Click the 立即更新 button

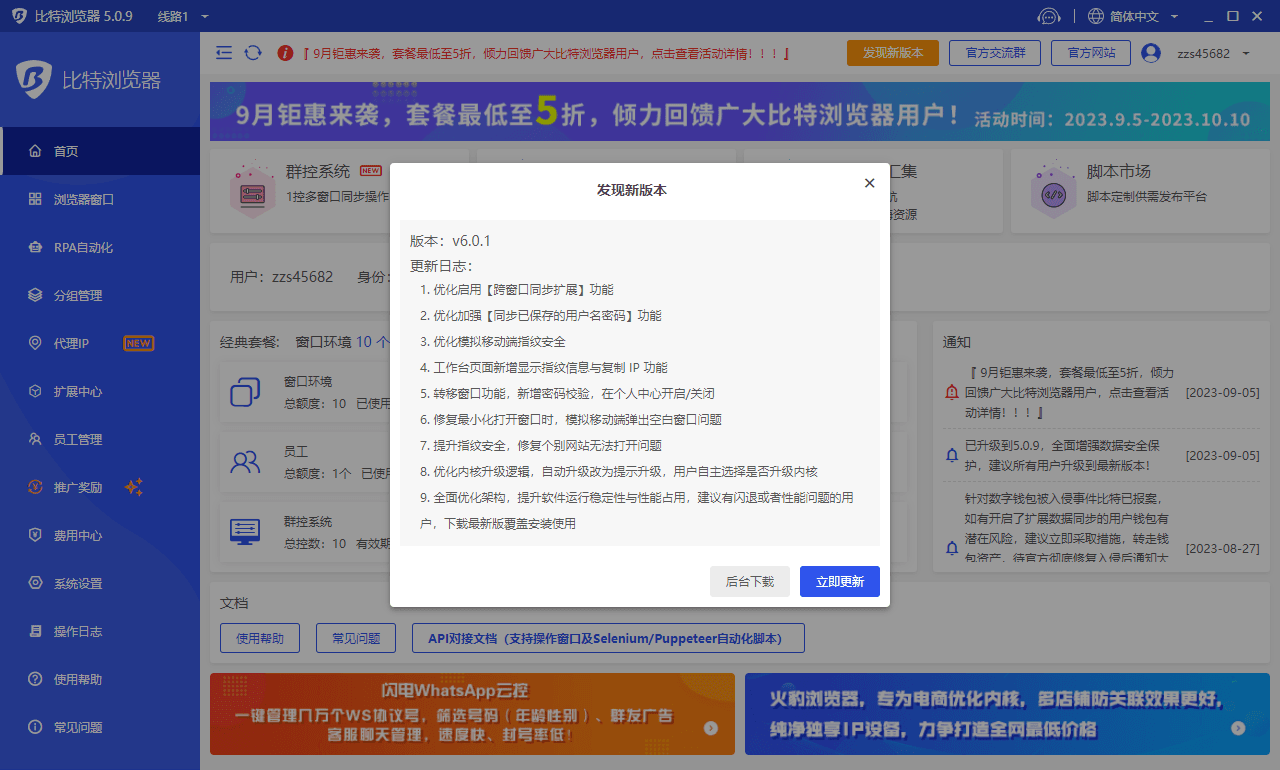tap(839, 581)
